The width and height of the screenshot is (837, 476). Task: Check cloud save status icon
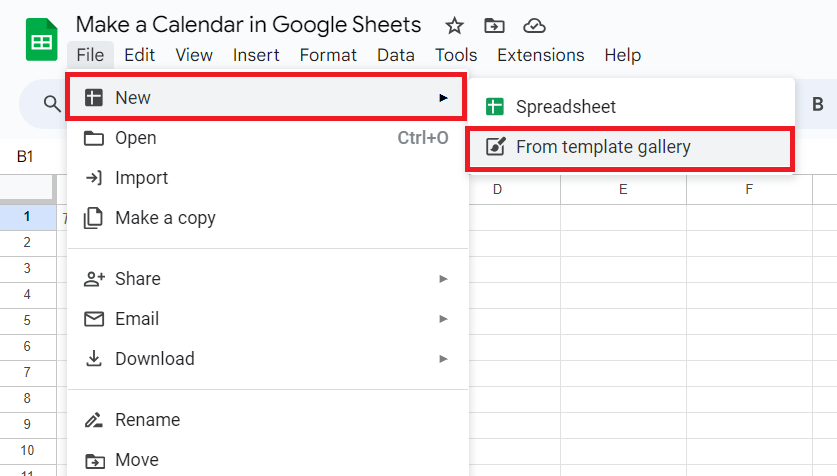click(534, 25)
